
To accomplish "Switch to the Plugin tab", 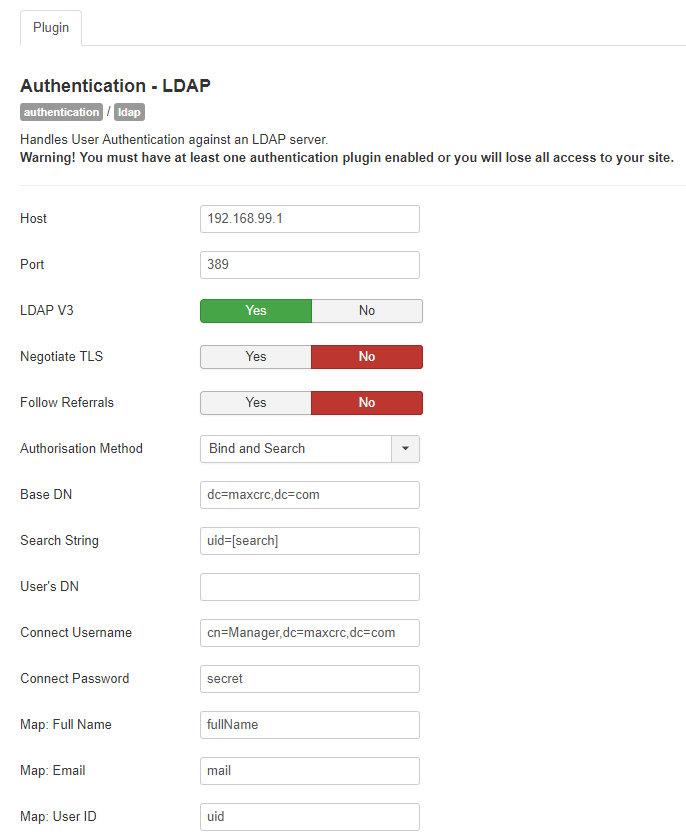I will (x=51, y=28).
